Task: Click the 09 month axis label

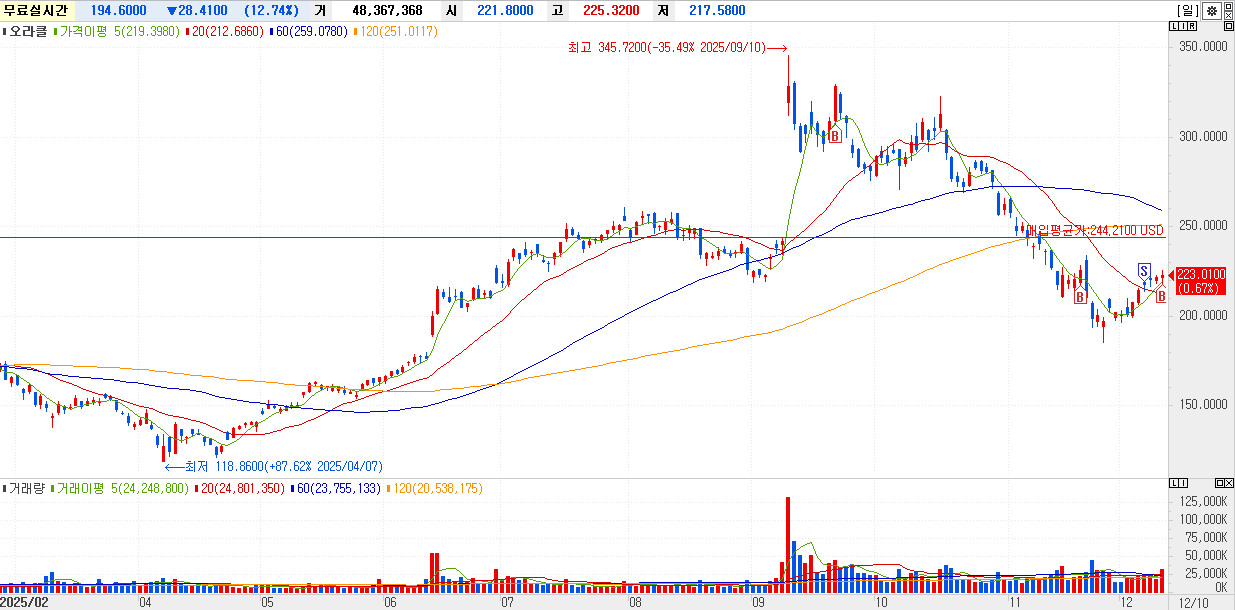Action: pos(758,602)
